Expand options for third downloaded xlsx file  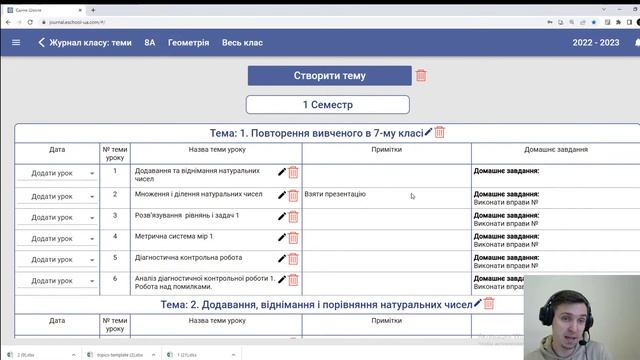click(233, 355)
